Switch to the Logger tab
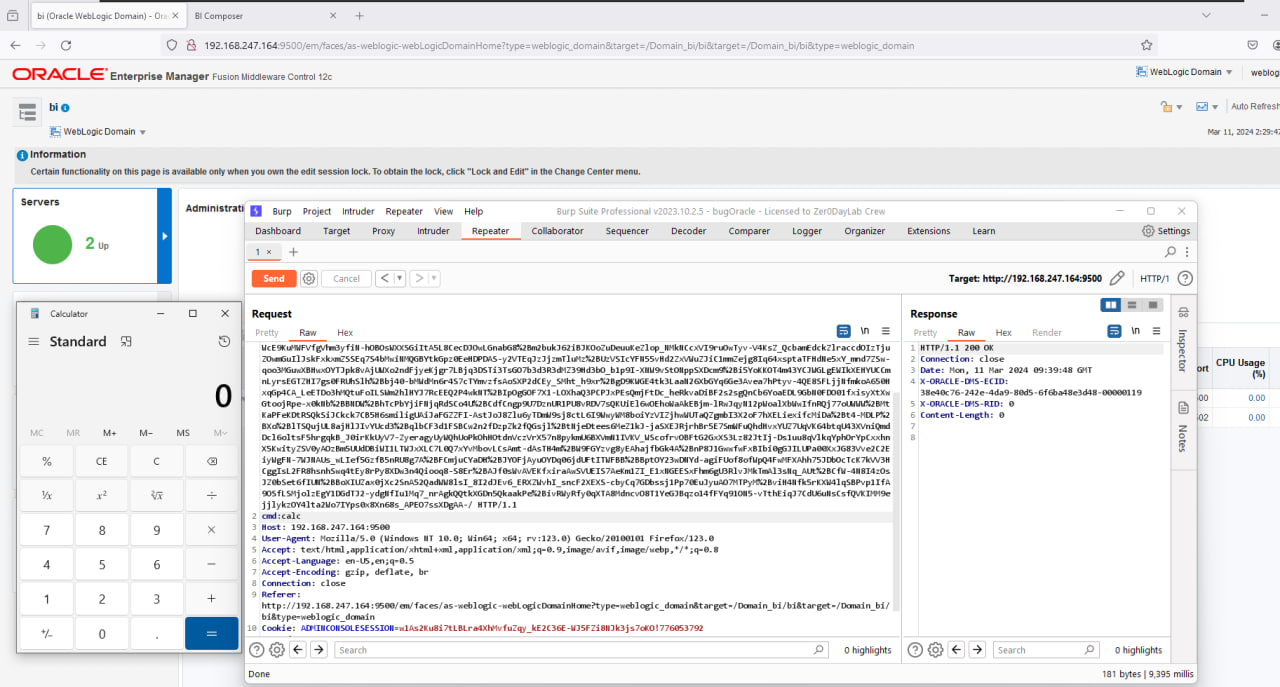Screen dimensions: 1280x687 click(807, 231)
